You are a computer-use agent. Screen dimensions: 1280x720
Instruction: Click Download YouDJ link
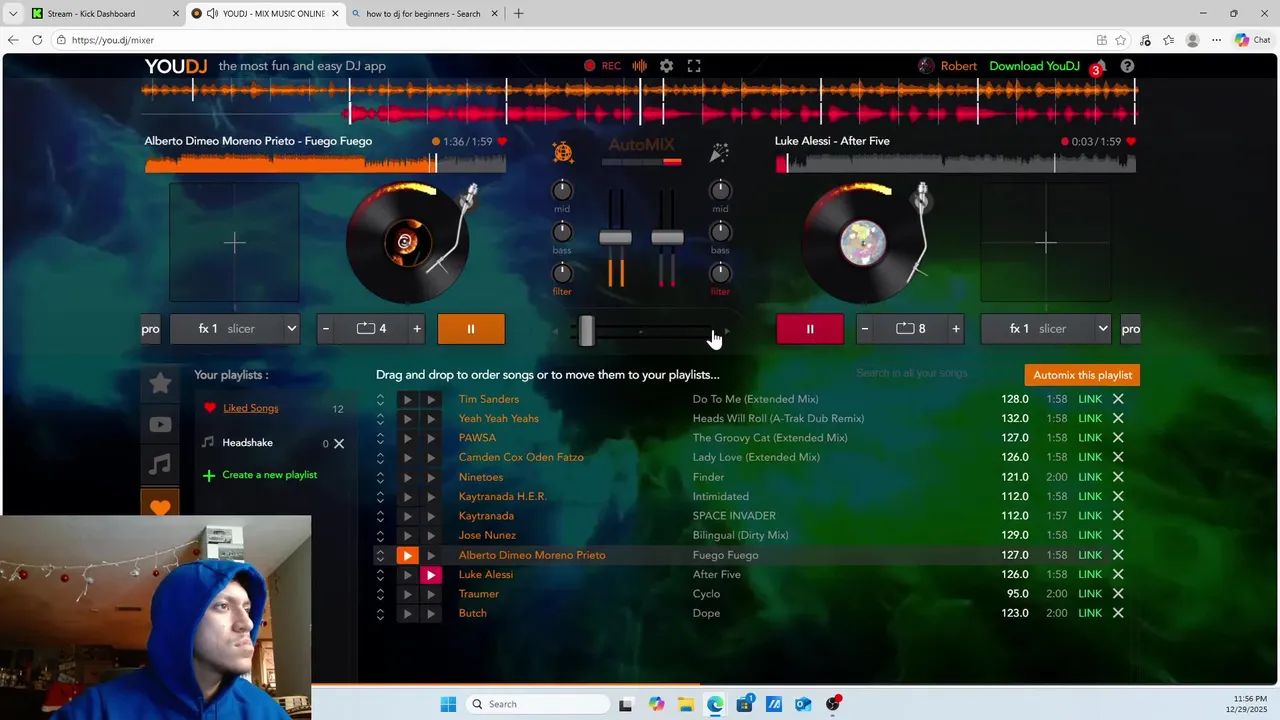[1034, 66]
